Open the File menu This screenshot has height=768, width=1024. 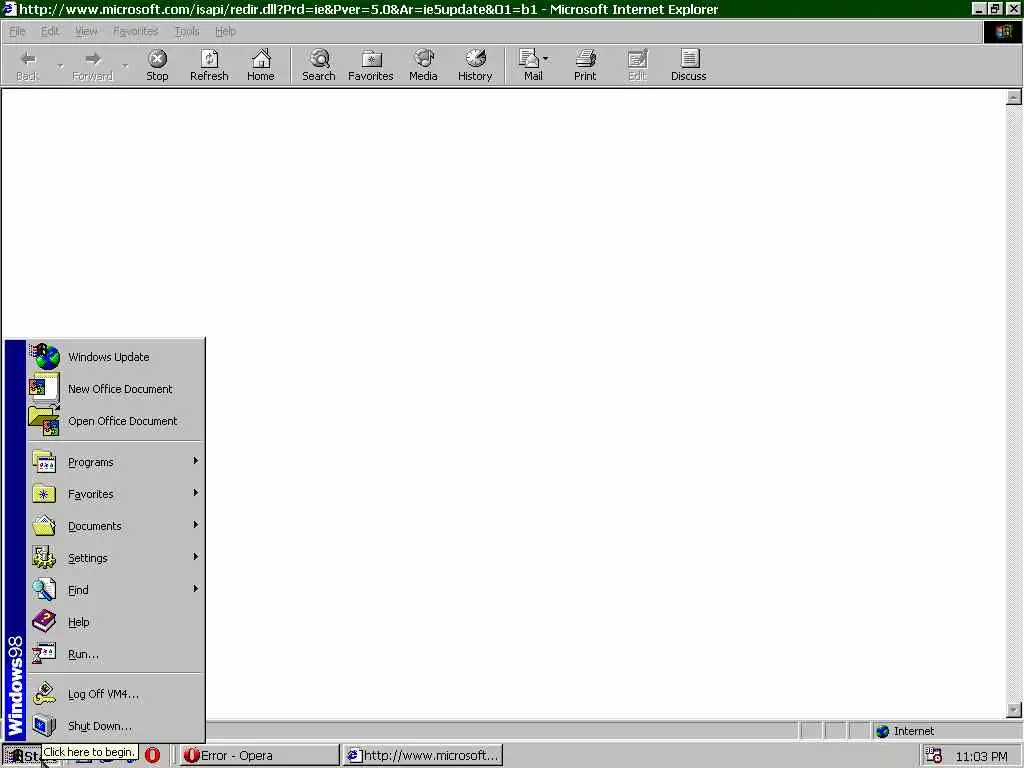coord(17,31)
